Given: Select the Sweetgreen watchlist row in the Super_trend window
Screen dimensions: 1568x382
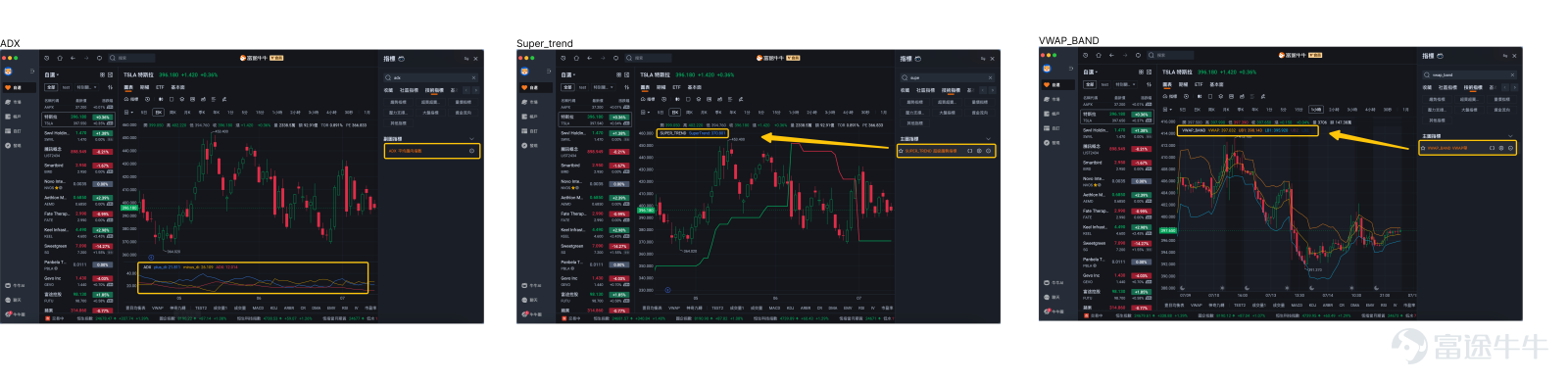Looking at the screenshot, I should coord(596,249).
